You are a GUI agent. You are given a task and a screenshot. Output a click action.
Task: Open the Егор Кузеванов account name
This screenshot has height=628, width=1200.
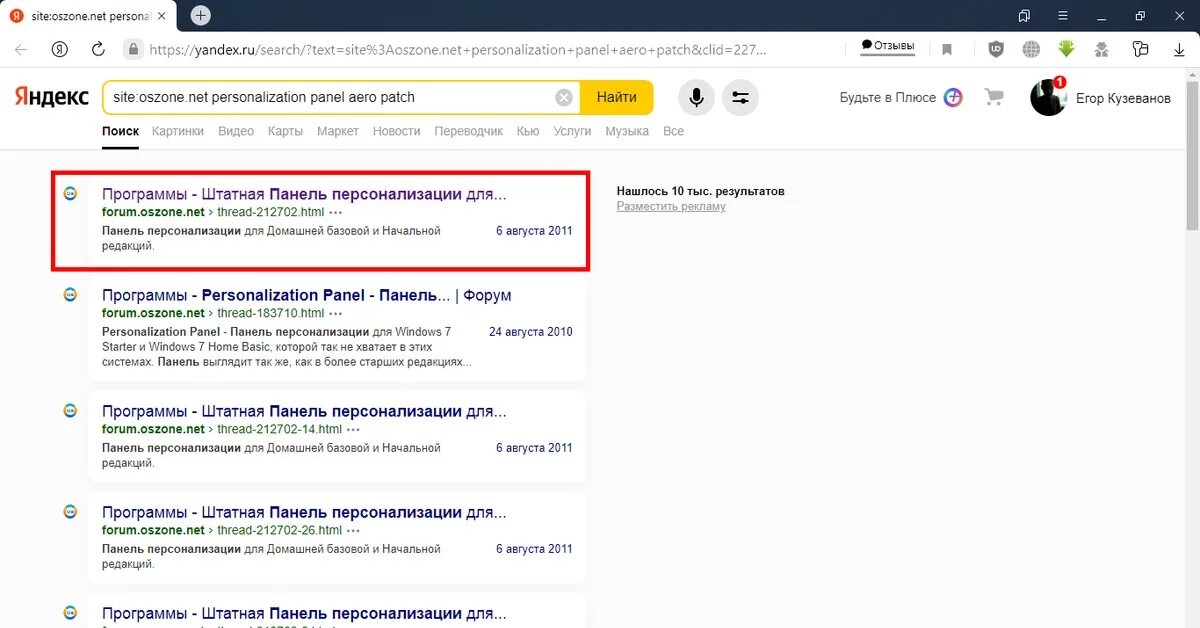[1123, 98]
